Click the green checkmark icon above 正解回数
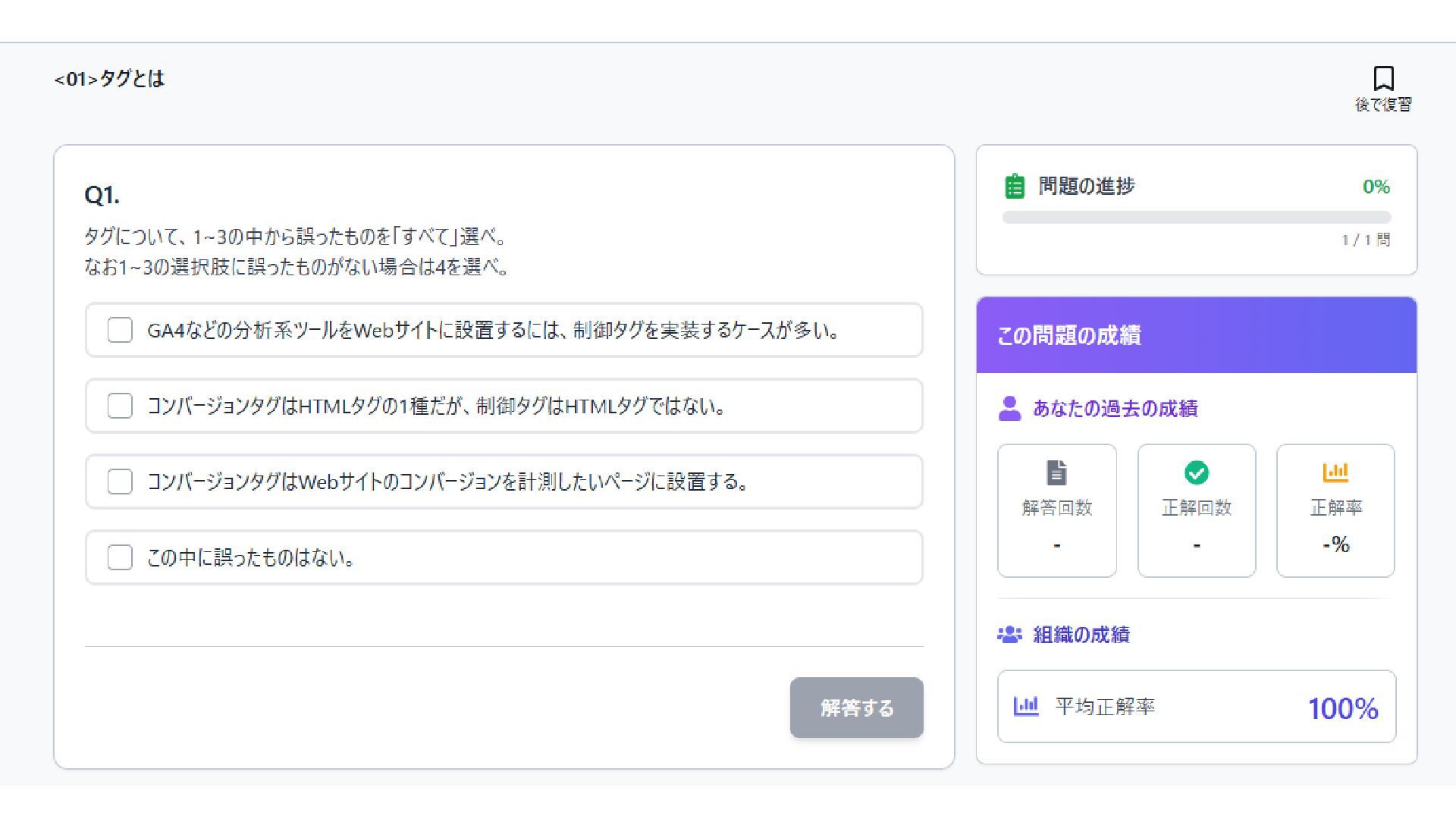1456x819 pixels. click(x=1196, y=472)
